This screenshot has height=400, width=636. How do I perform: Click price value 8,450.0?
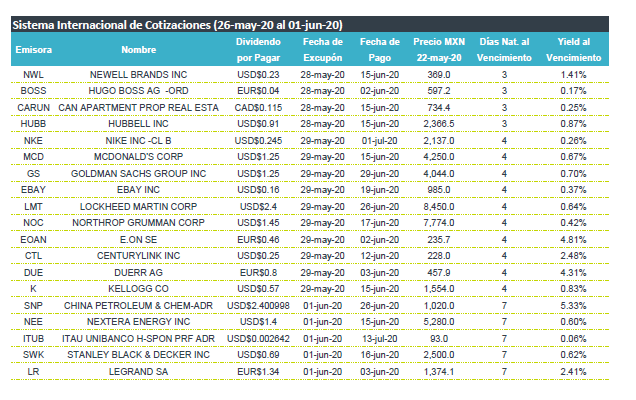coord(439,207)
